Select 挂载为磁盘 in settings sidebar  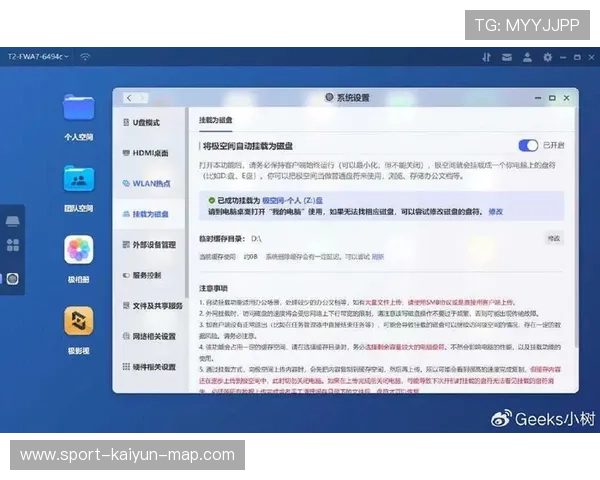tap(149, 214)
